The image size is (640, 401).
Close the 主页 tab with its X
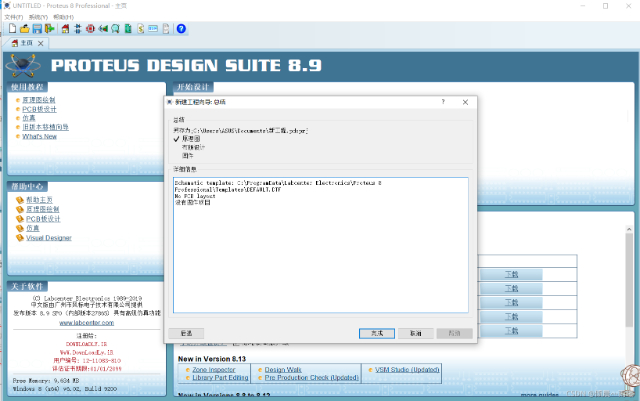[x=40, y=43]
